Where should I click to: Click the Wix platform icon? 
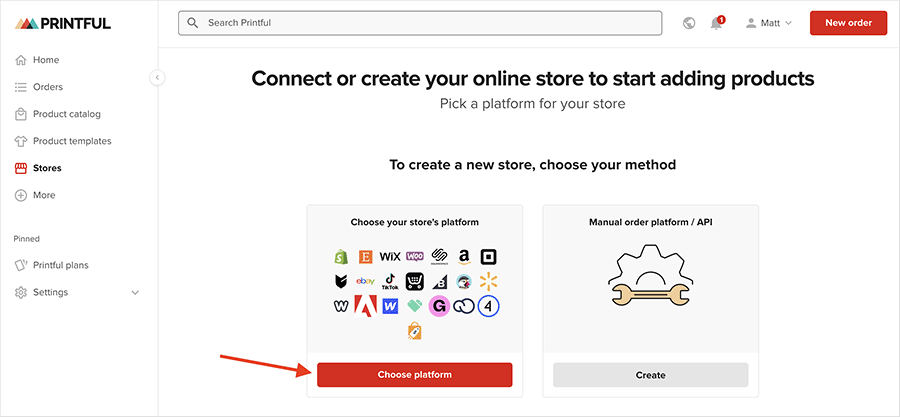[390, 256]
